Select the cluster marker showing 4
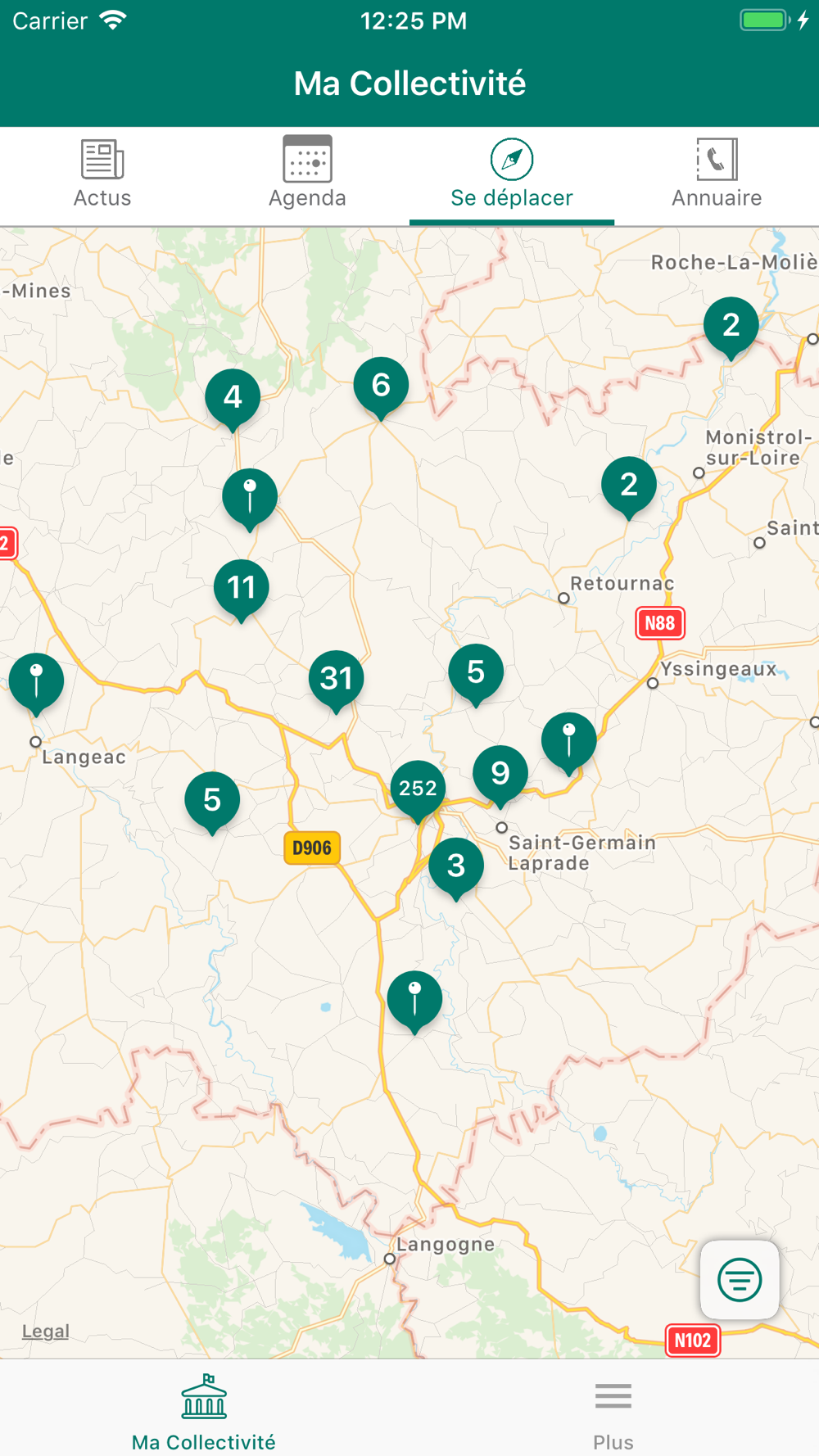 [233, 400]
